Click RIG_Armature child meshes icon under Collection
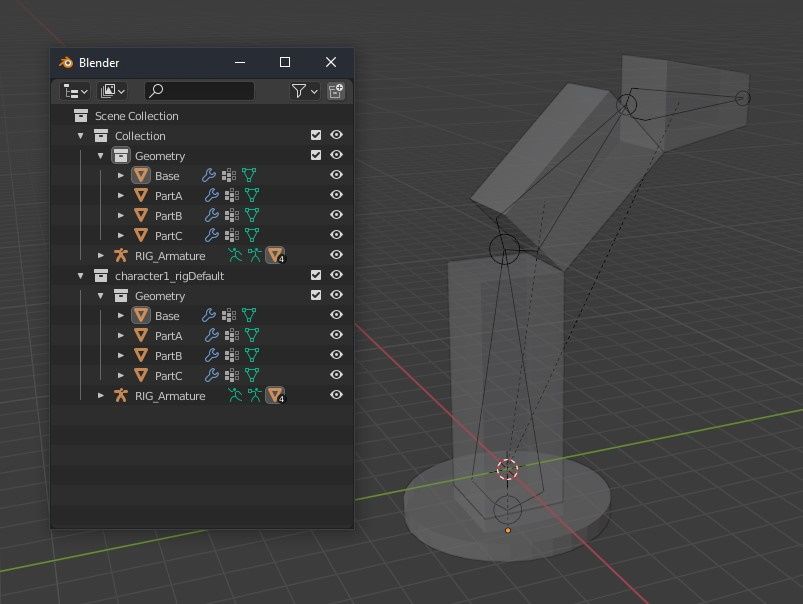 tap(276, 255)
